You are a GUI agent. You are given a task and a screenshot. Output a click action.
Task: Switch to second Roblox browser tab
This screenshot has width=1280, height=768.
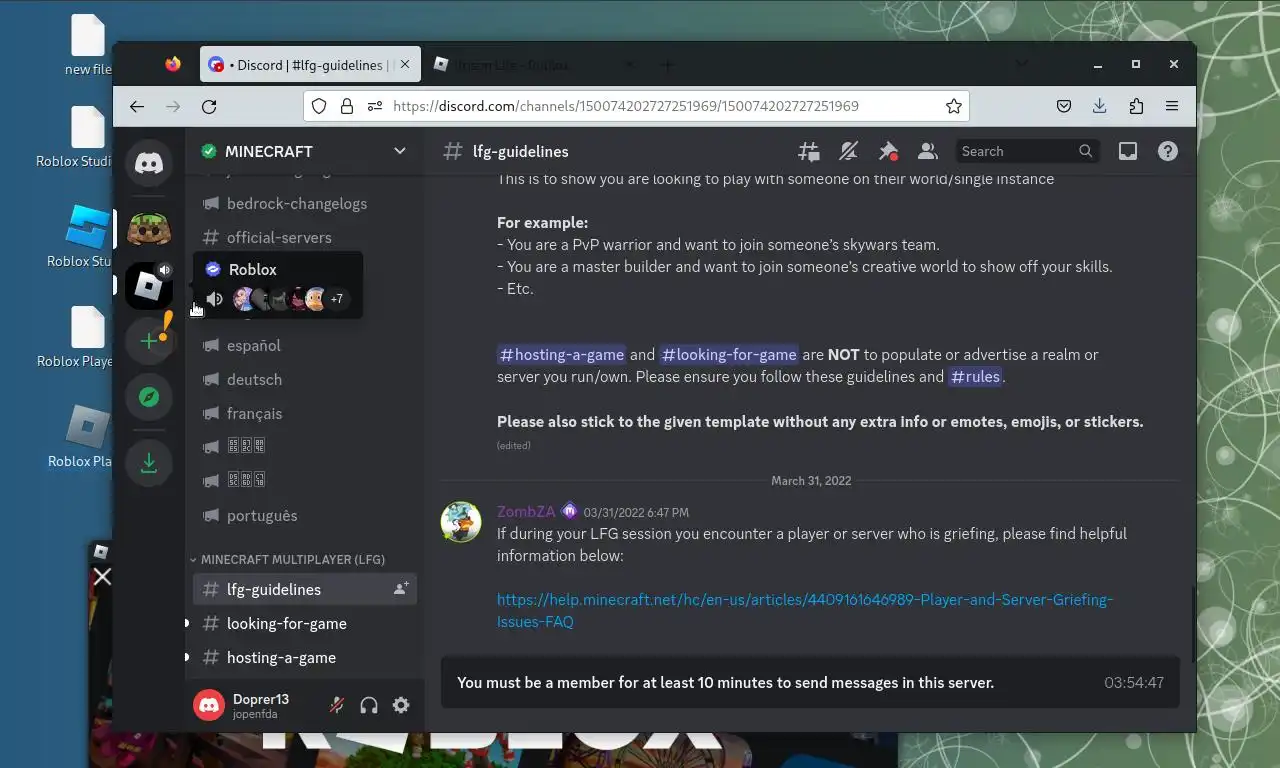pyautogui.click(x=533, y=65)
